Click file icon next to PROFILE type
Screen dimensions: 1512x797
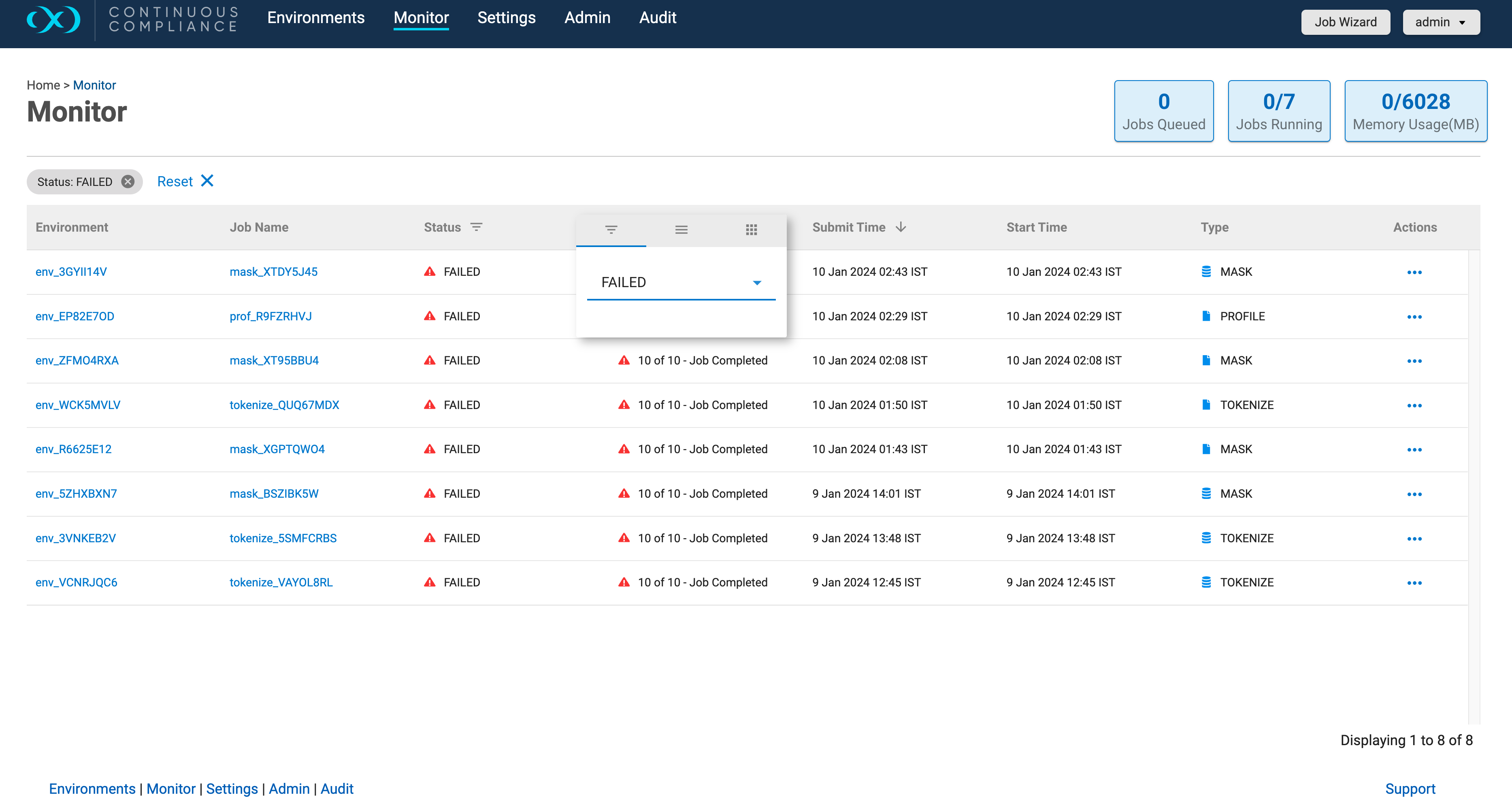[x=1206, y=316]
